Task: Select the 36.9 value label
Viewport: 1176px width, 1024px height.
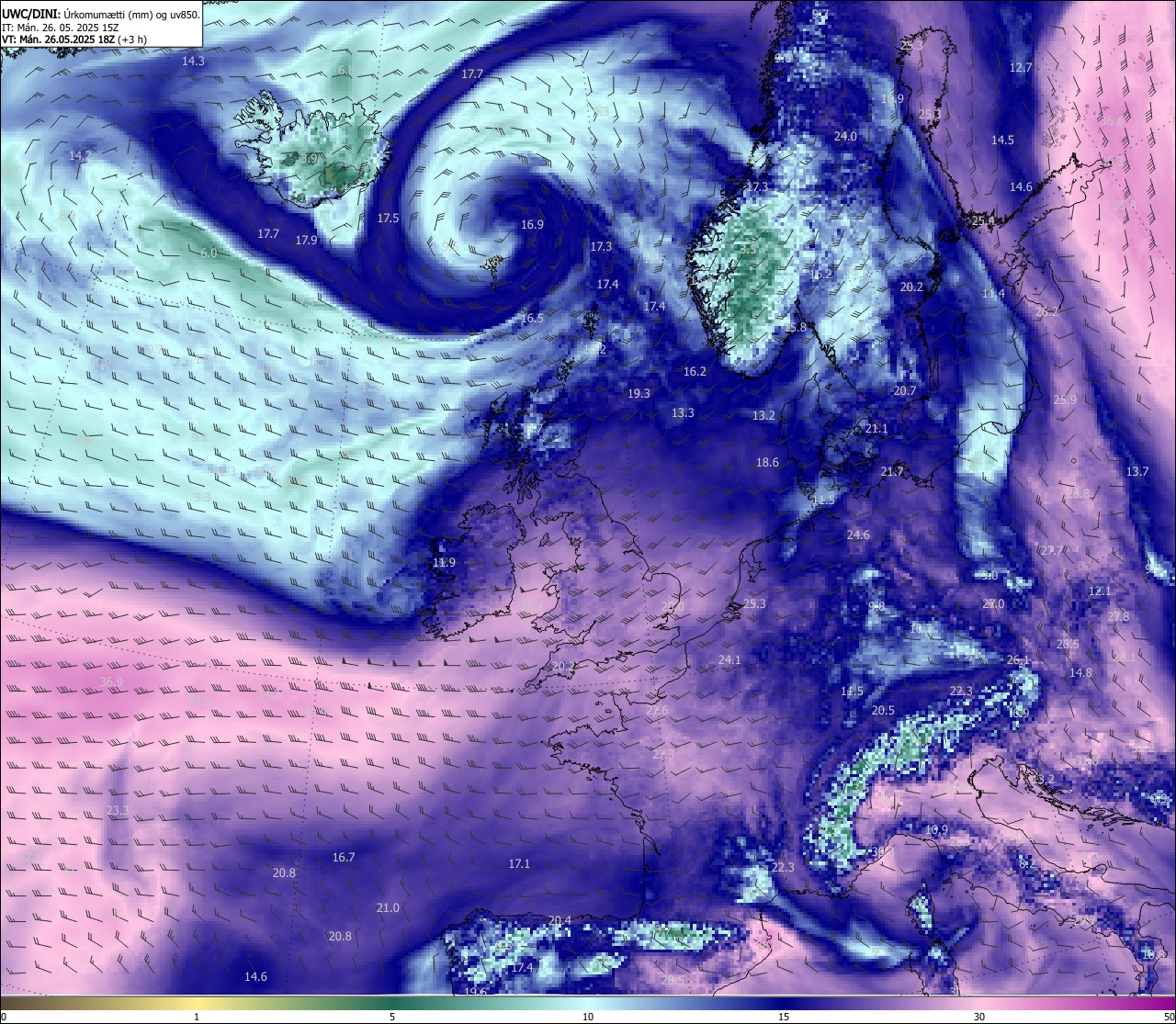Action: [111, 681]
